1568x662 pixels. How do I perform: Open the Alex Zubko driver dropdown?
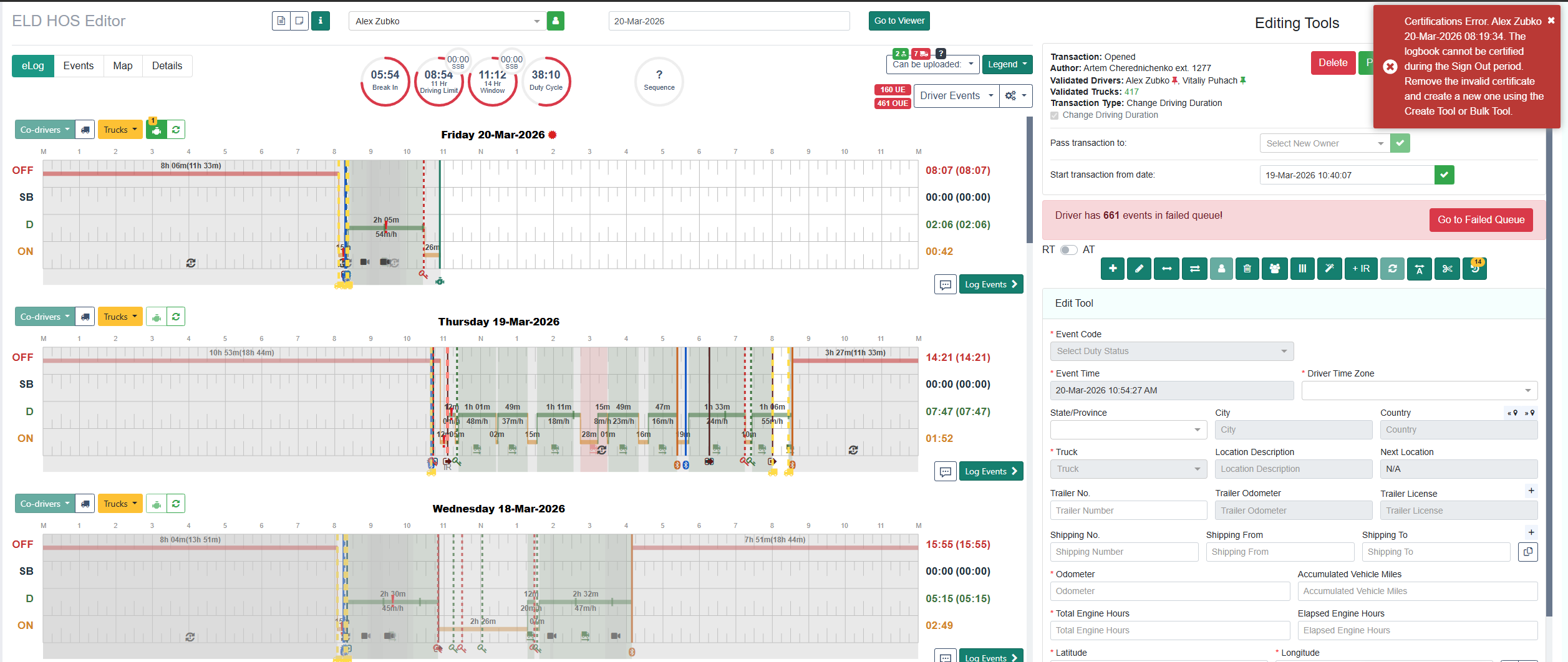(447, 21)
